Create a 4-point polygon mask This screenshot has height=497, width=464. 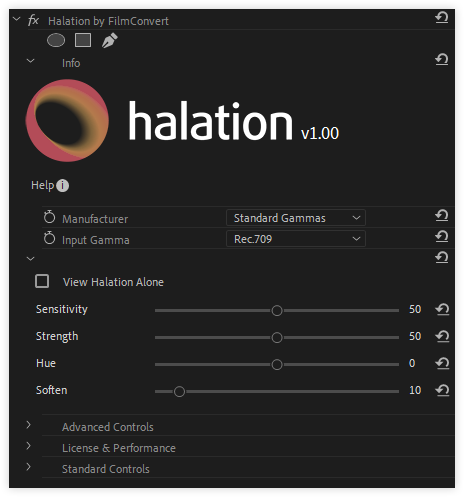[x=83, y=40]
